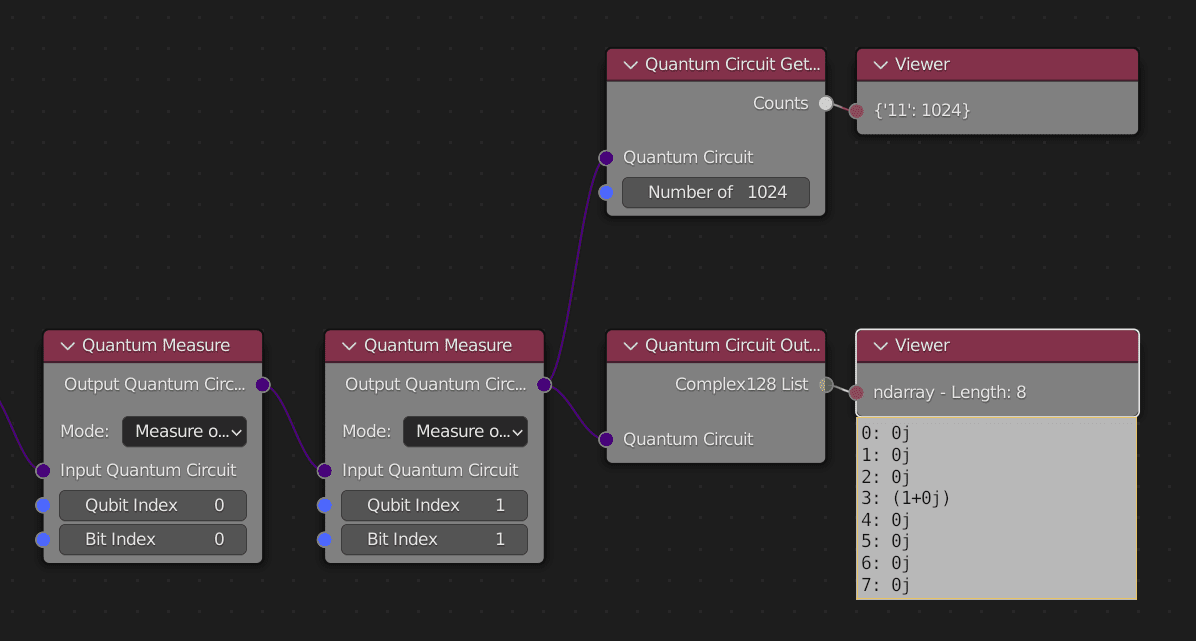Select the bottom Viewer node title
The height and width of the screenshot is (641, 1196).
pos(921,346)
